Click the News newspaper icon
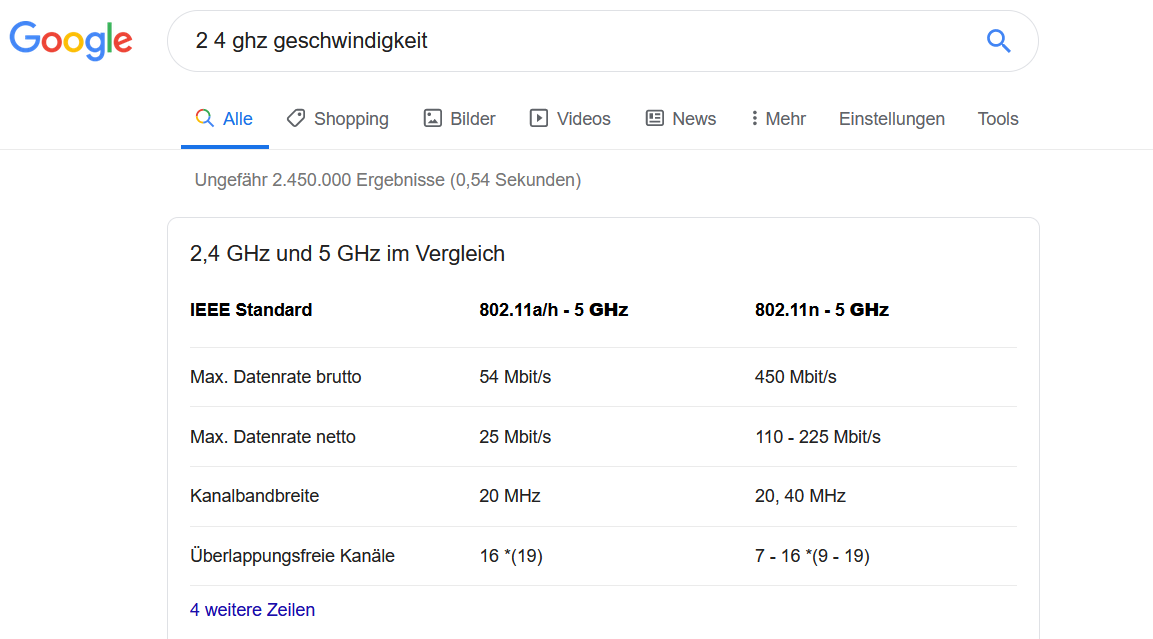Image resolution: width=1153 pixels, height=639 pixels. pos(655,118)
